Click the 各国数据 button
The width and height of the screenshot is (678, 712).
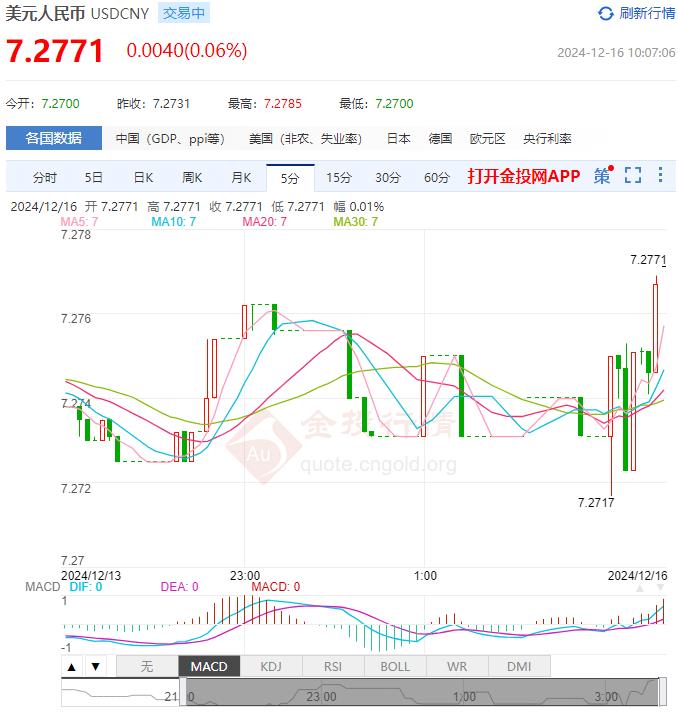[x=54, y=138]
